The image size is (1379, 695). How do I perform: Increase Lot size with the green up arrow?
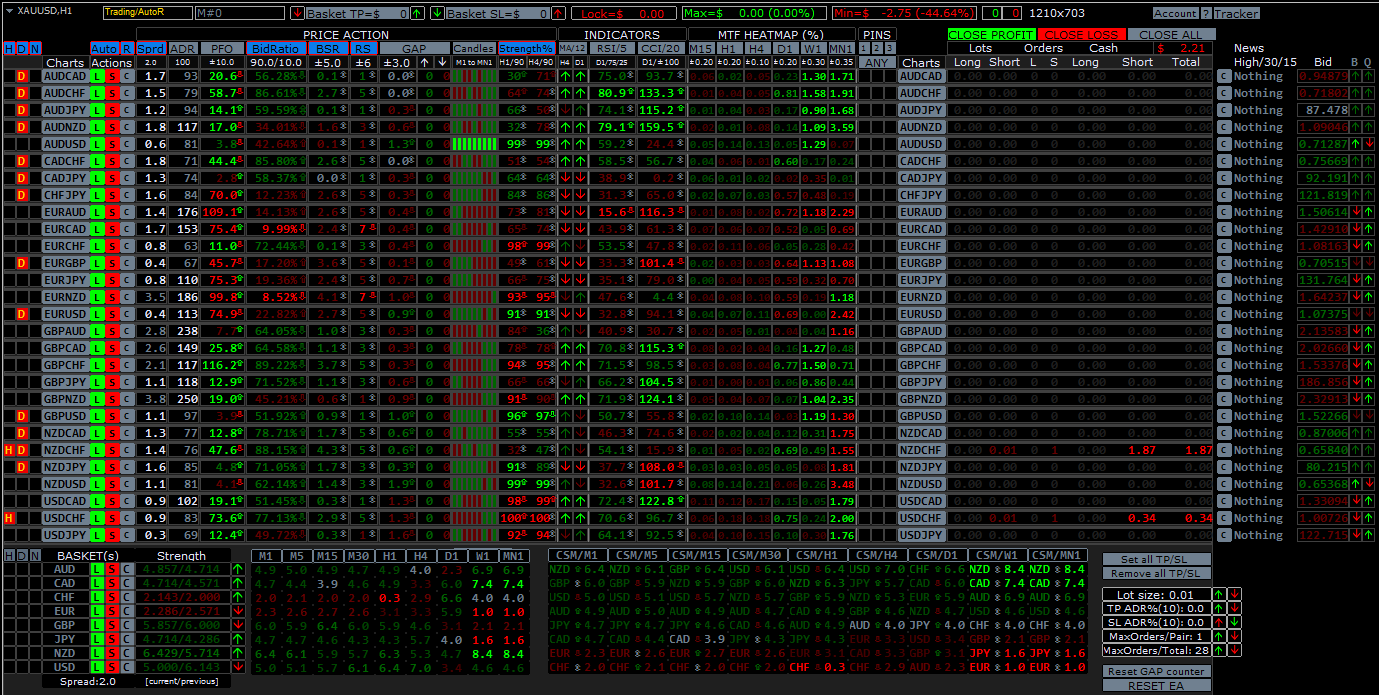pyautogui.click(x=1219, y=594)
